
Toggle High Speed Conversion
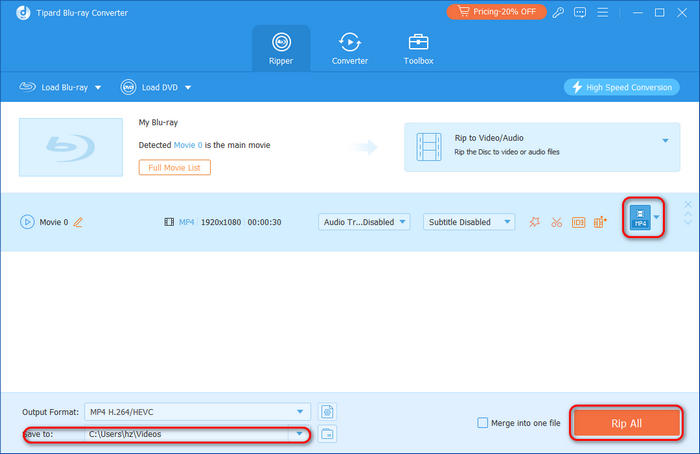pos(621,87)
